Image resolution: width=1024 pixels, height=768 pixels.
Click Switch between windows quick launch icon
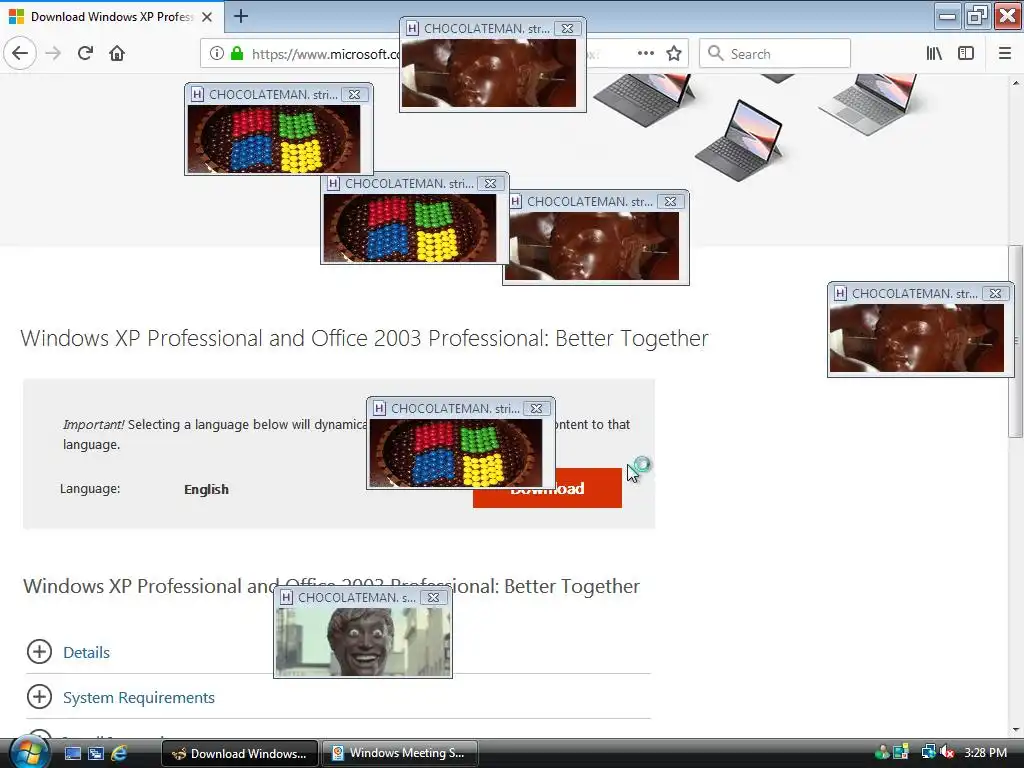(96, 753)
